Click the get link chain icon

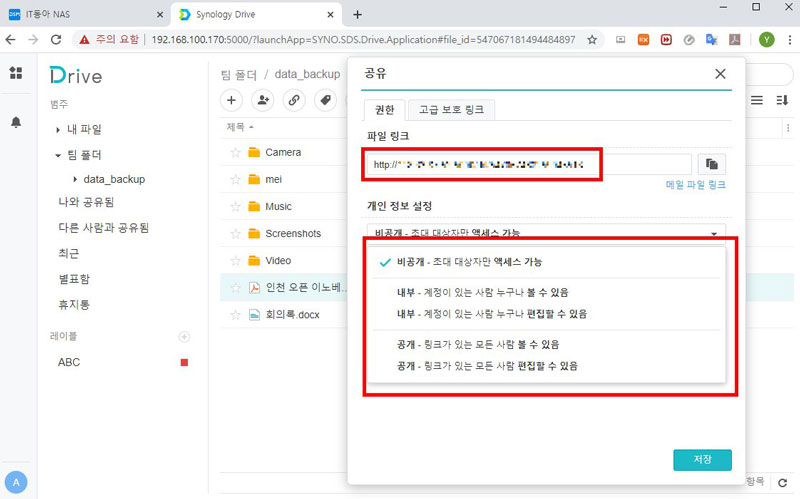(x=294, y=100)
